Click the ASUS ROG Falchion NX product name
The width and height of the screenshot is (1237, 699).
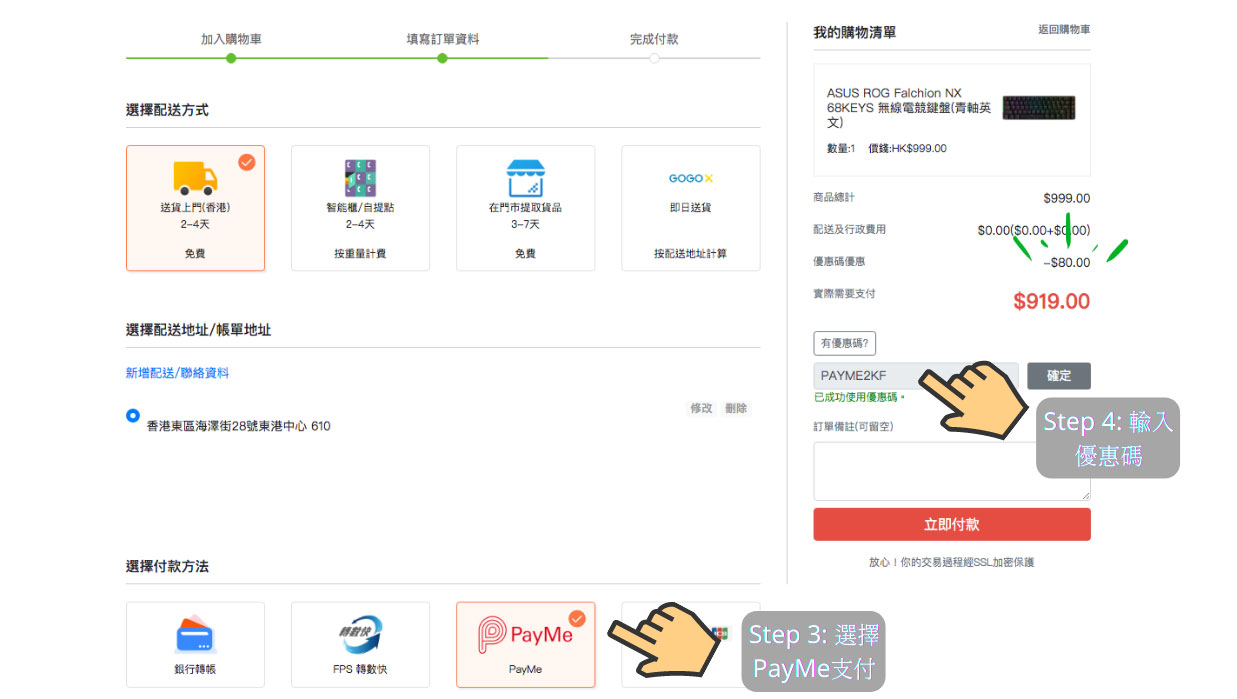pos(909,108)
